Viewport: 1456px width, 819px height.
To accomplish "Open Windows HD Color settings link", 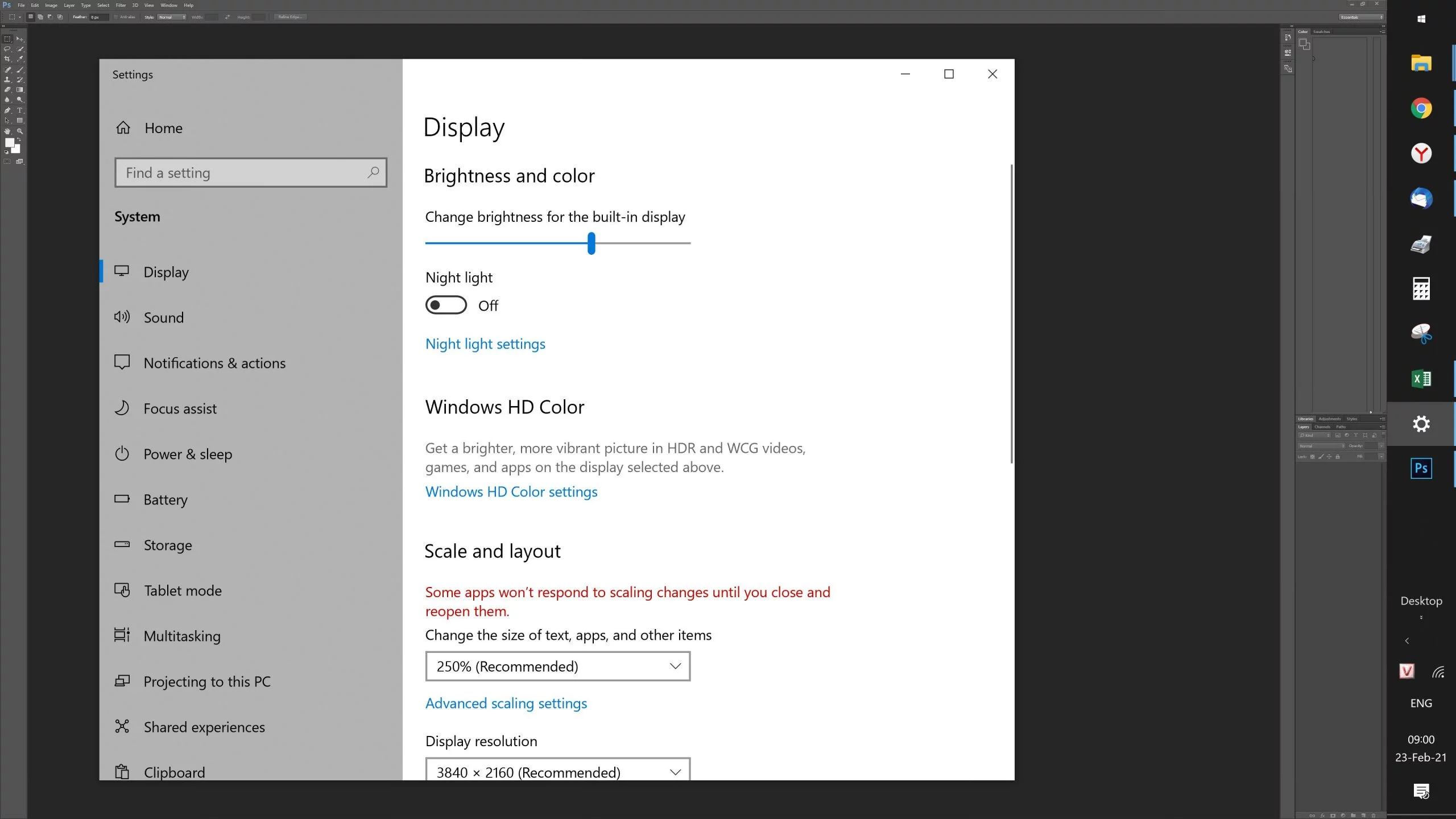I will (x=511, y=491).
